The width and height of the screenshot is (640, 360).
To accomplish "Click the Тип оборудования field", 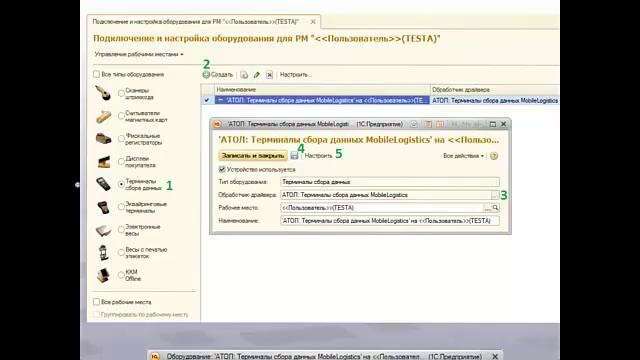I will click(390, 182).
